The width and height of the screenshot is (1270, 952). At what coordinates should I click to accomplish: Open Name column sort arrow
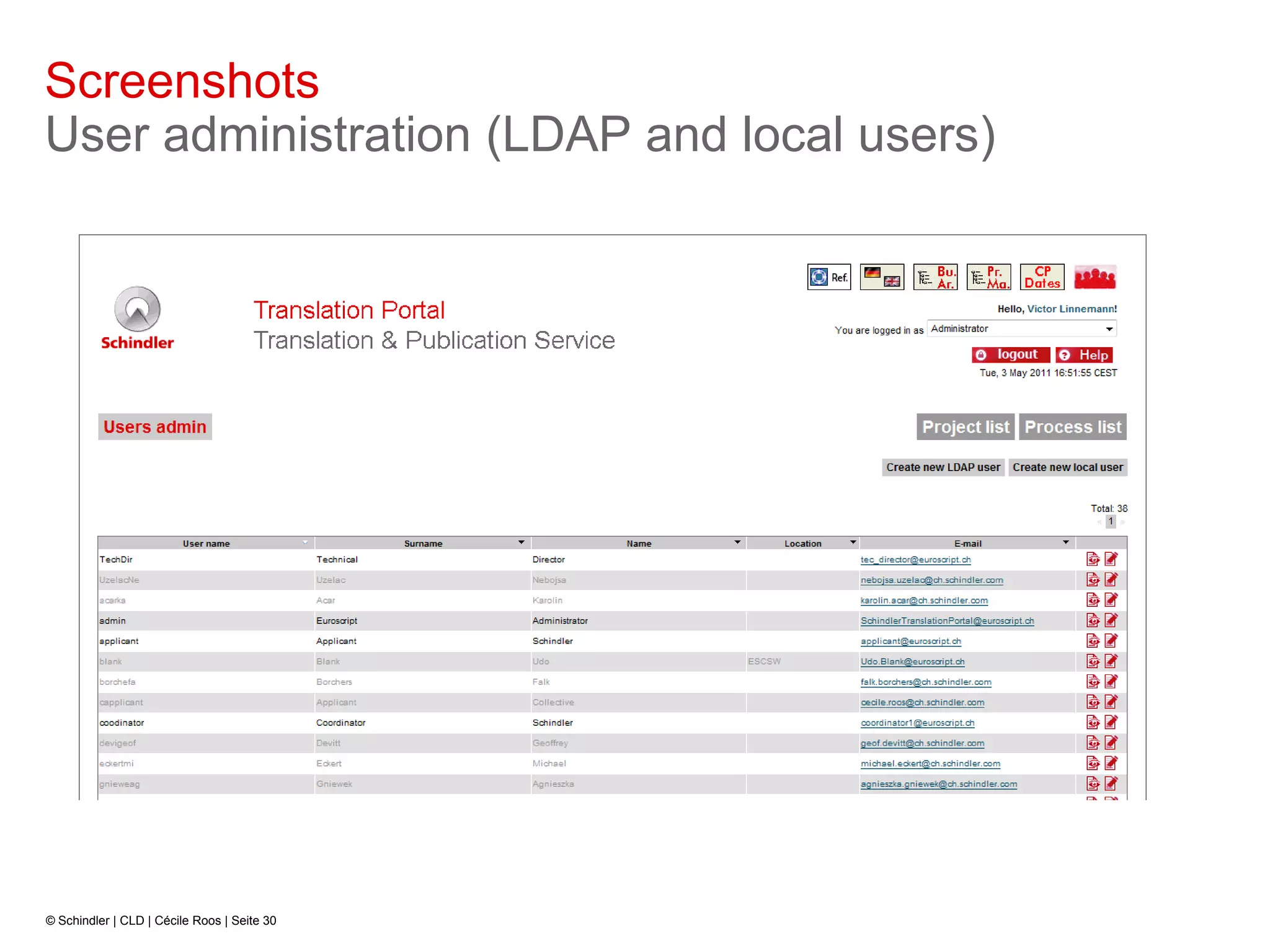[737, 543]
